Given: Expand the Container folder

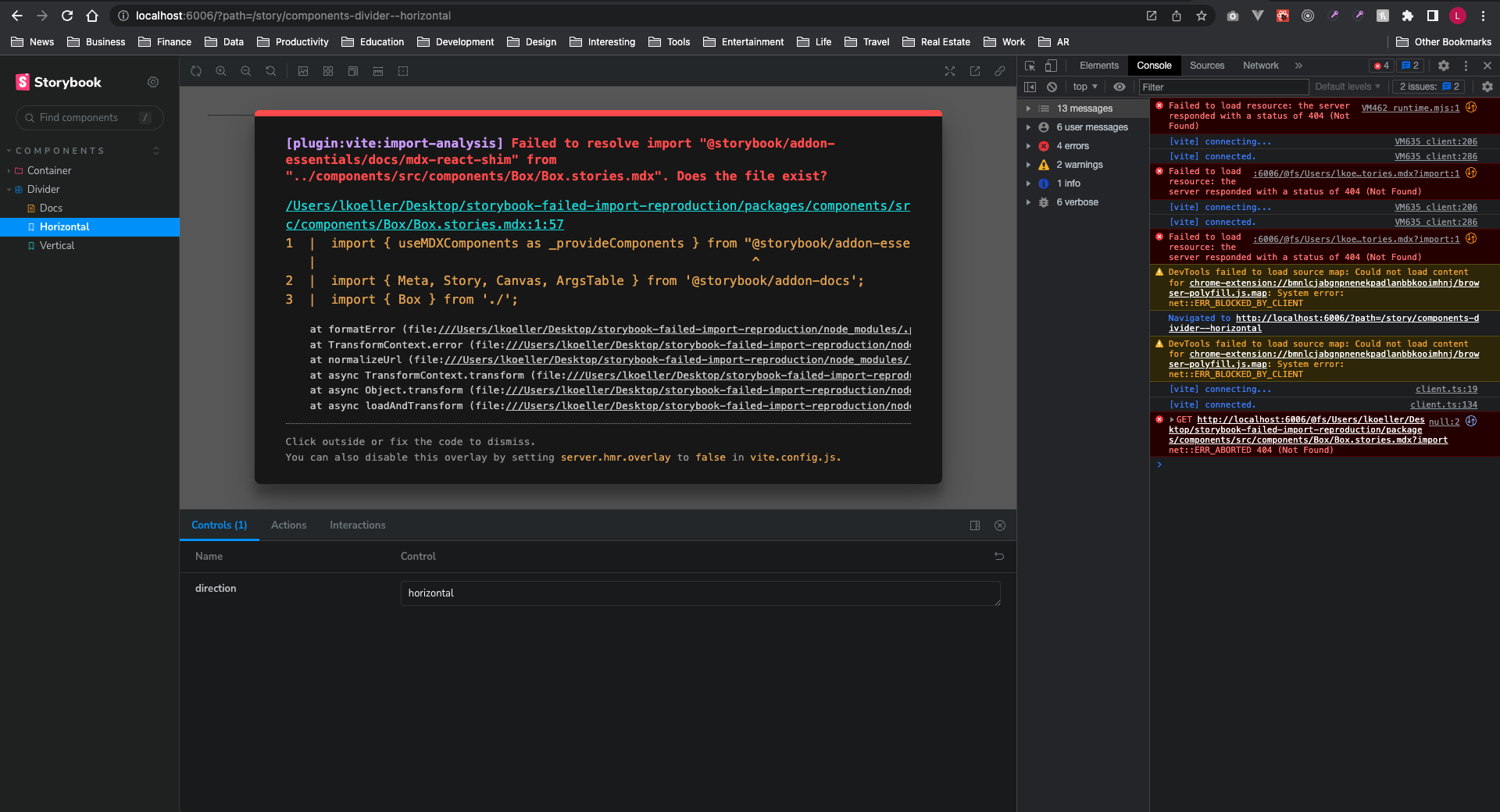Looking at the screenshot, I should (49, 170).
